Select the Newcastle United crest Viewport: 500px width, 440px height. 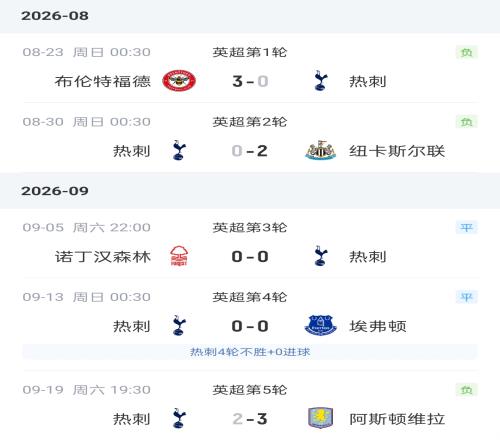320,150
